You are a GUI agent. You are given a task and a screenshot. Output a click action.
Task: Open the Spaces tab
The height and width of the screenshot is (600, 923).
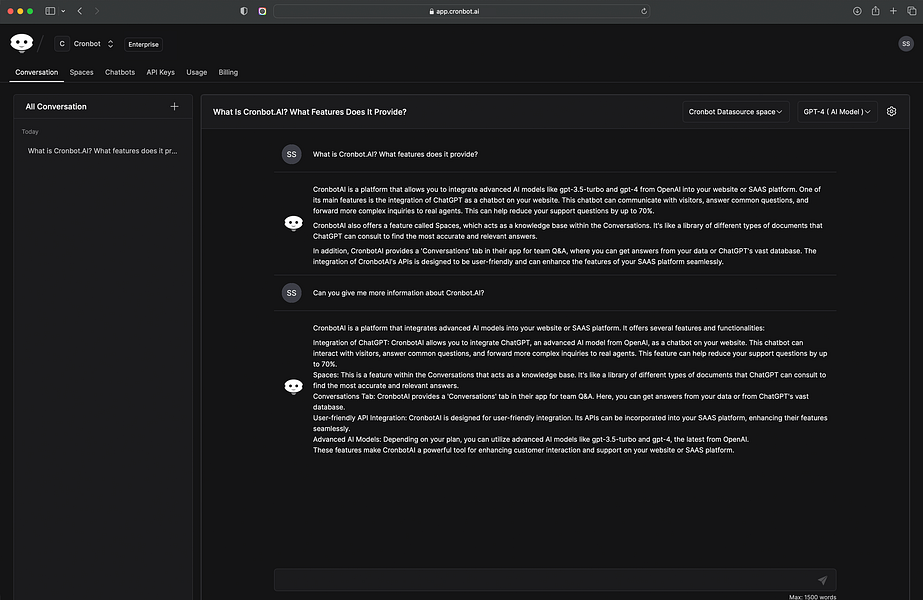click(81, 72)
